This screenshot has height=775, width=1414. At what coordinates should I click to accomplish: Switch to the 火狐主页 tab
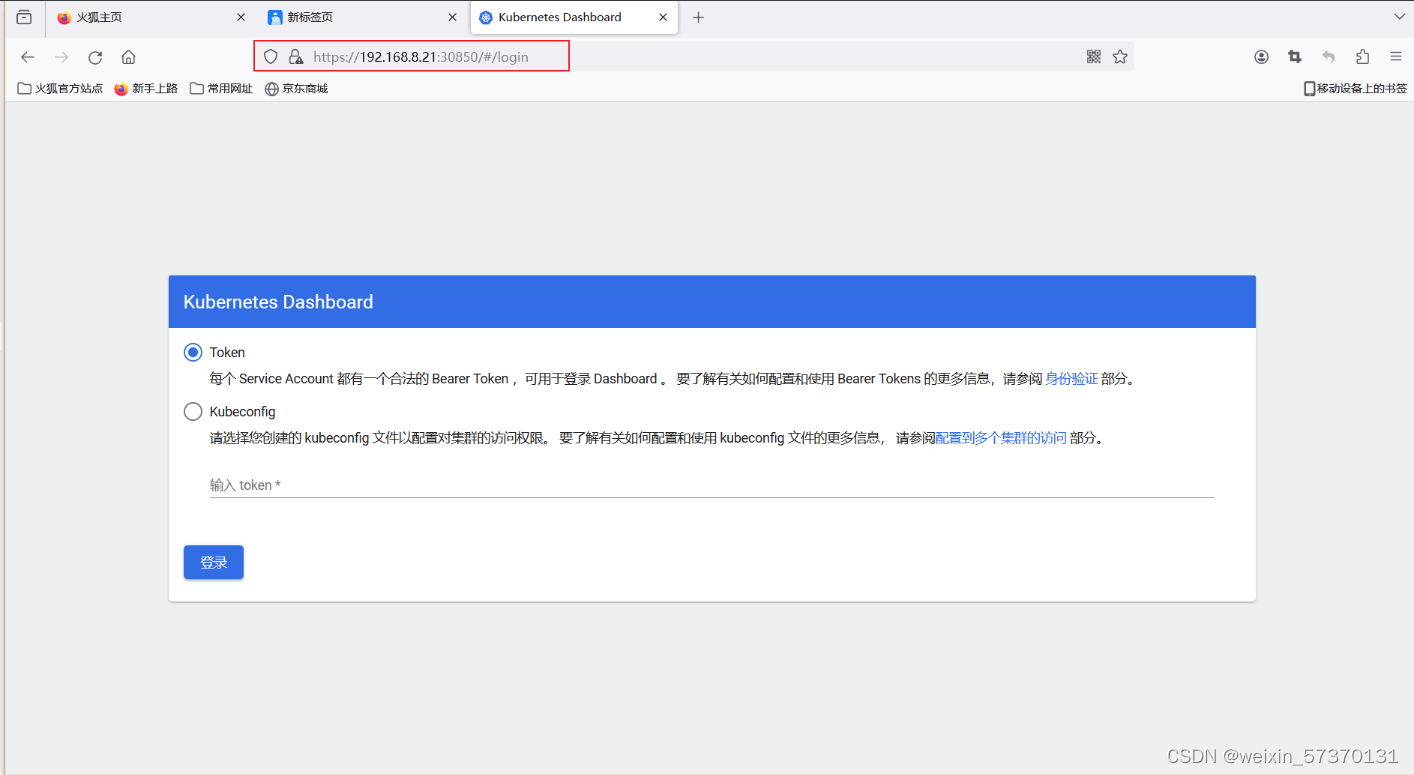point(150,17)
